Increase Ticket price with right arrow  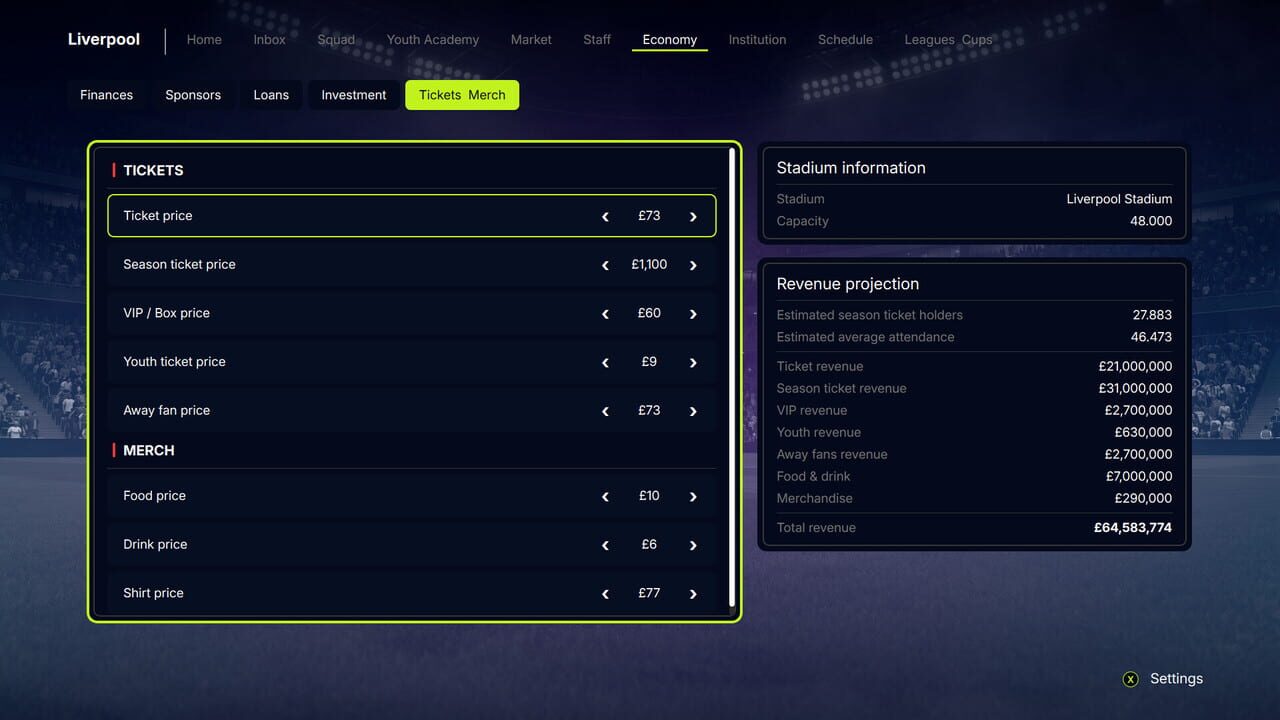pyautogui.click(x=693, y=216)
